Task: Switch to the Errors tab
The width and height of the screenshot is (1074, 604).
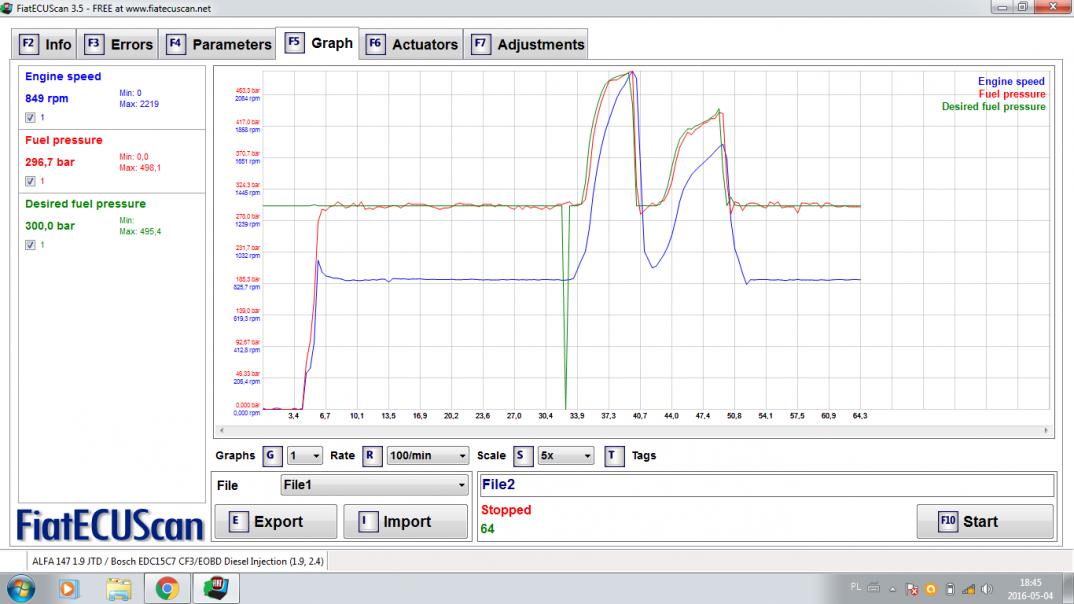Action: coord(118,45)
